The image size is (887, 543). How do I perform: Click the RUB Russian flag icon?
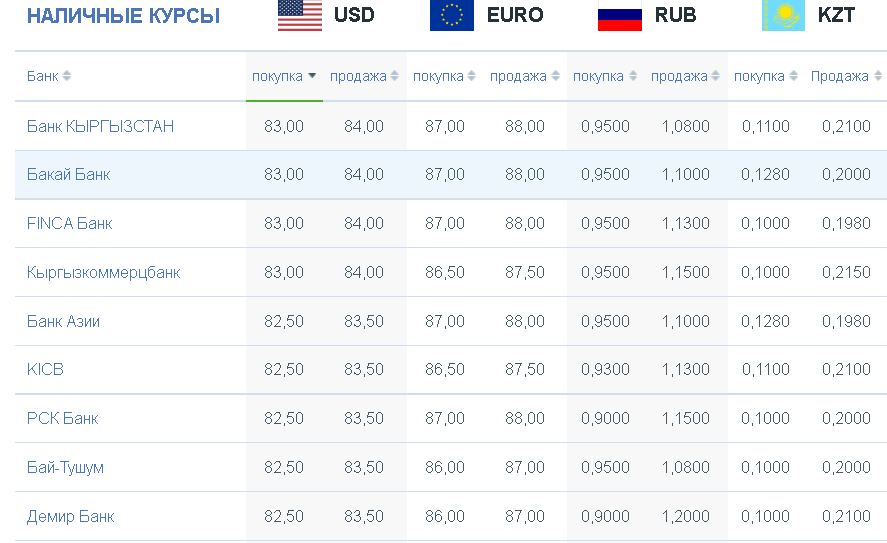tap(619, 15)
